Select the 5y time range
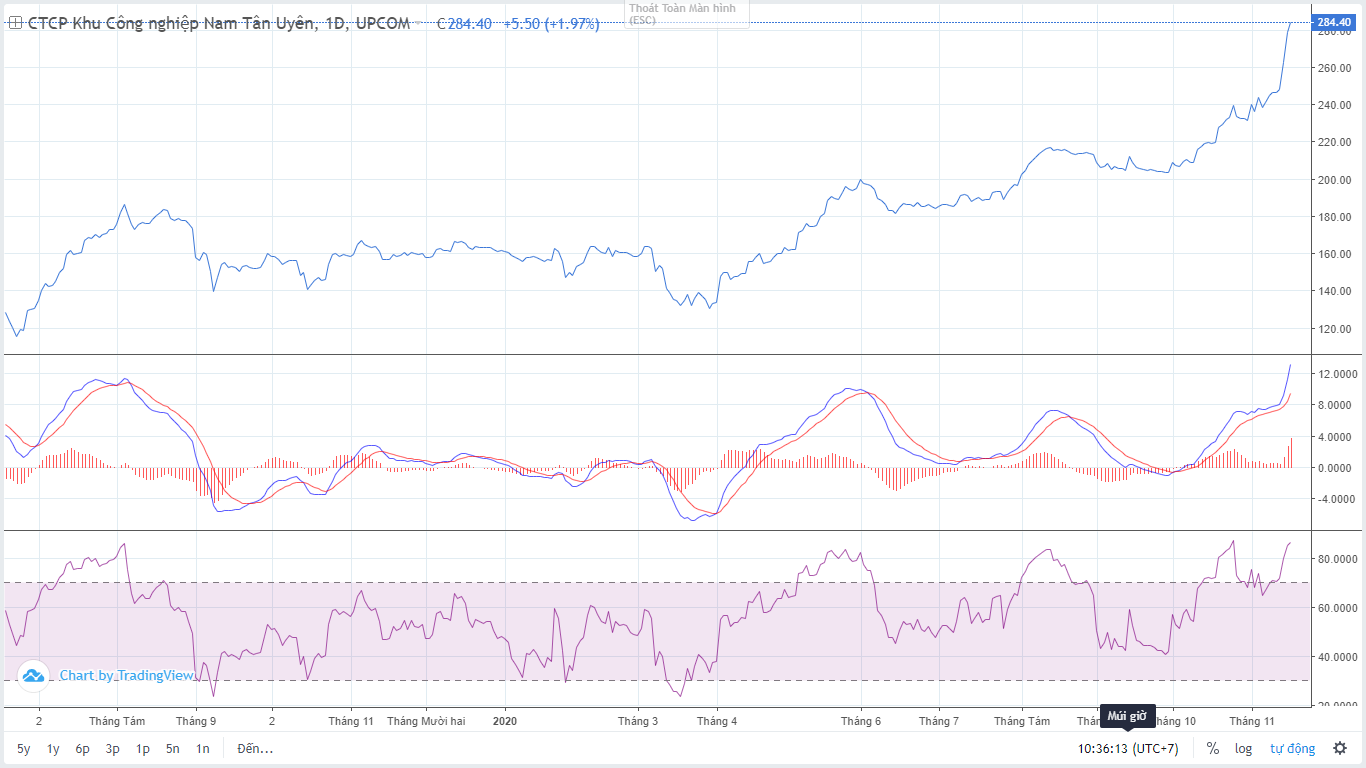 24,748
